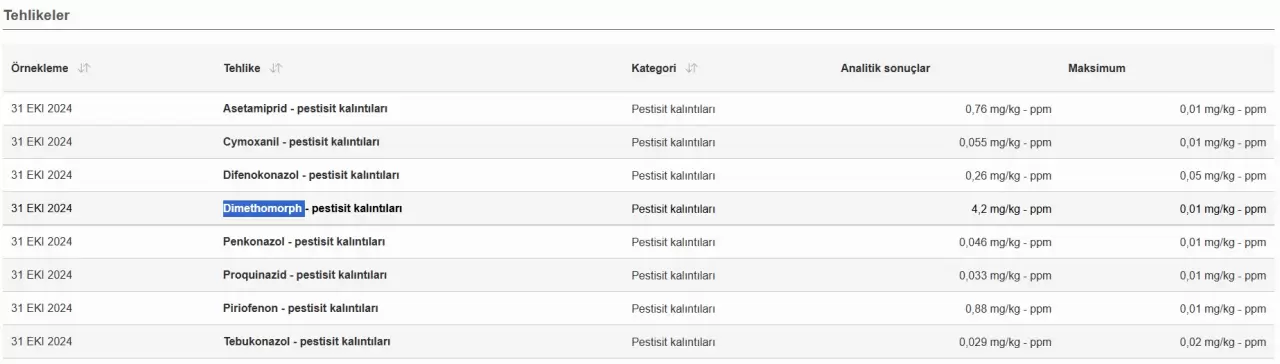
Task: Open Asetamiprid - pestisit kalıntıları entry
Action: pos(305,109)
